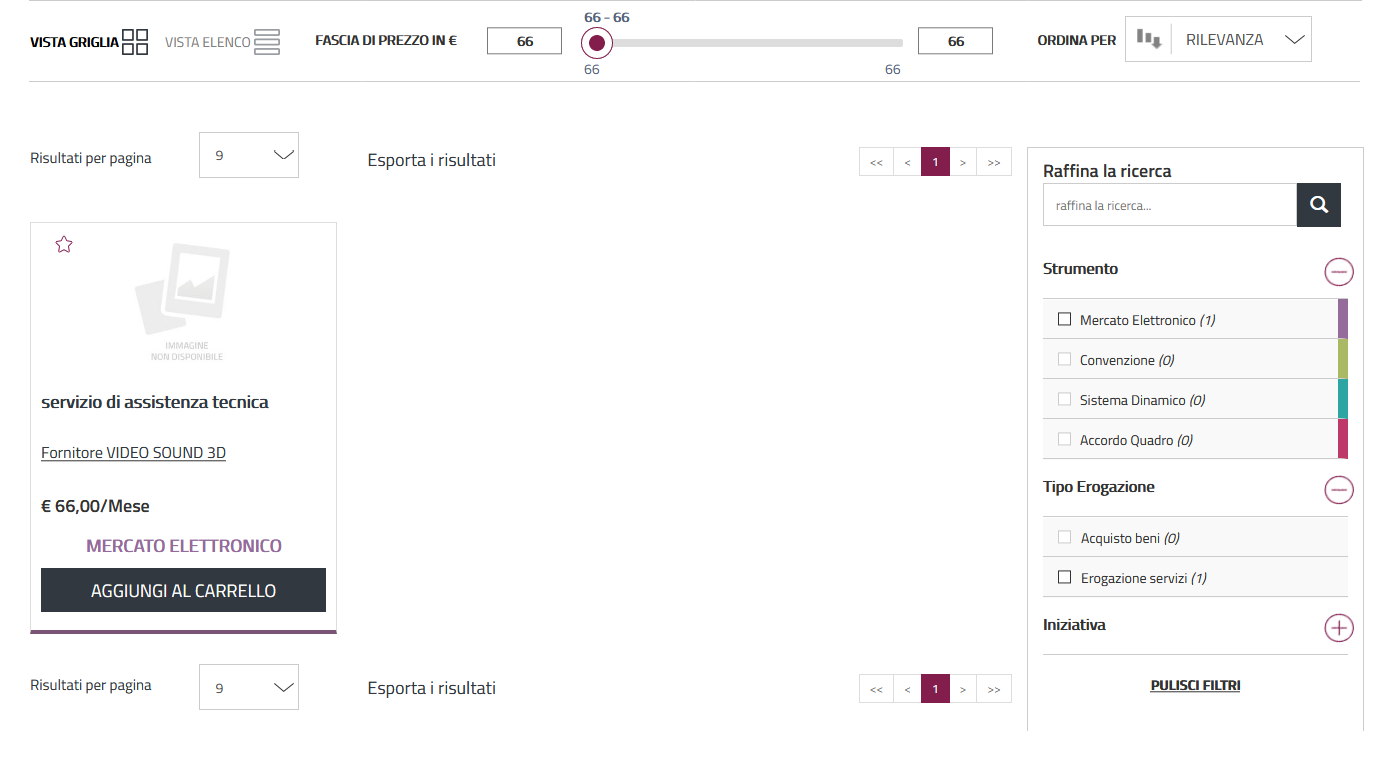This screenshot has width=1379, height=781.
Task: Add product to favorites with star icon
Action: coord(64,245)
